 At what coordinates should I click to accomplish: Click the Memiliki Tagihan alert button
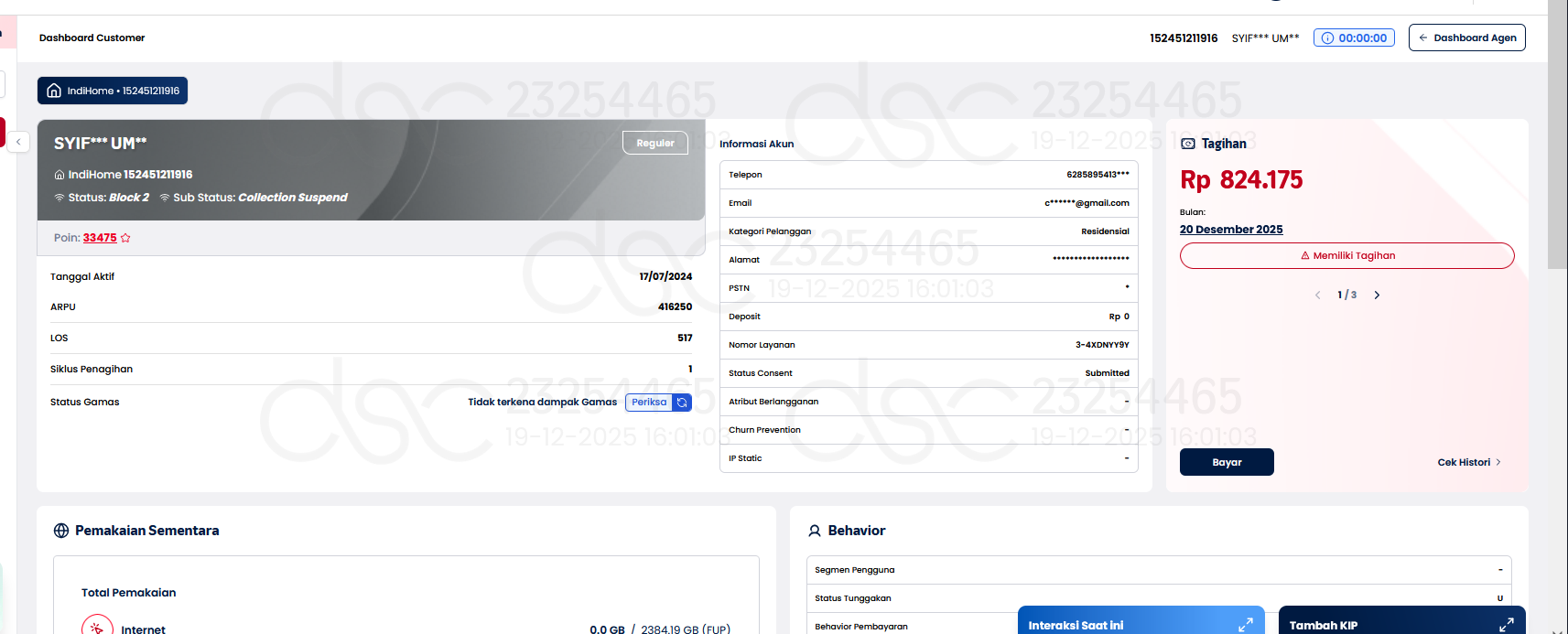(x=1347, y=255)
